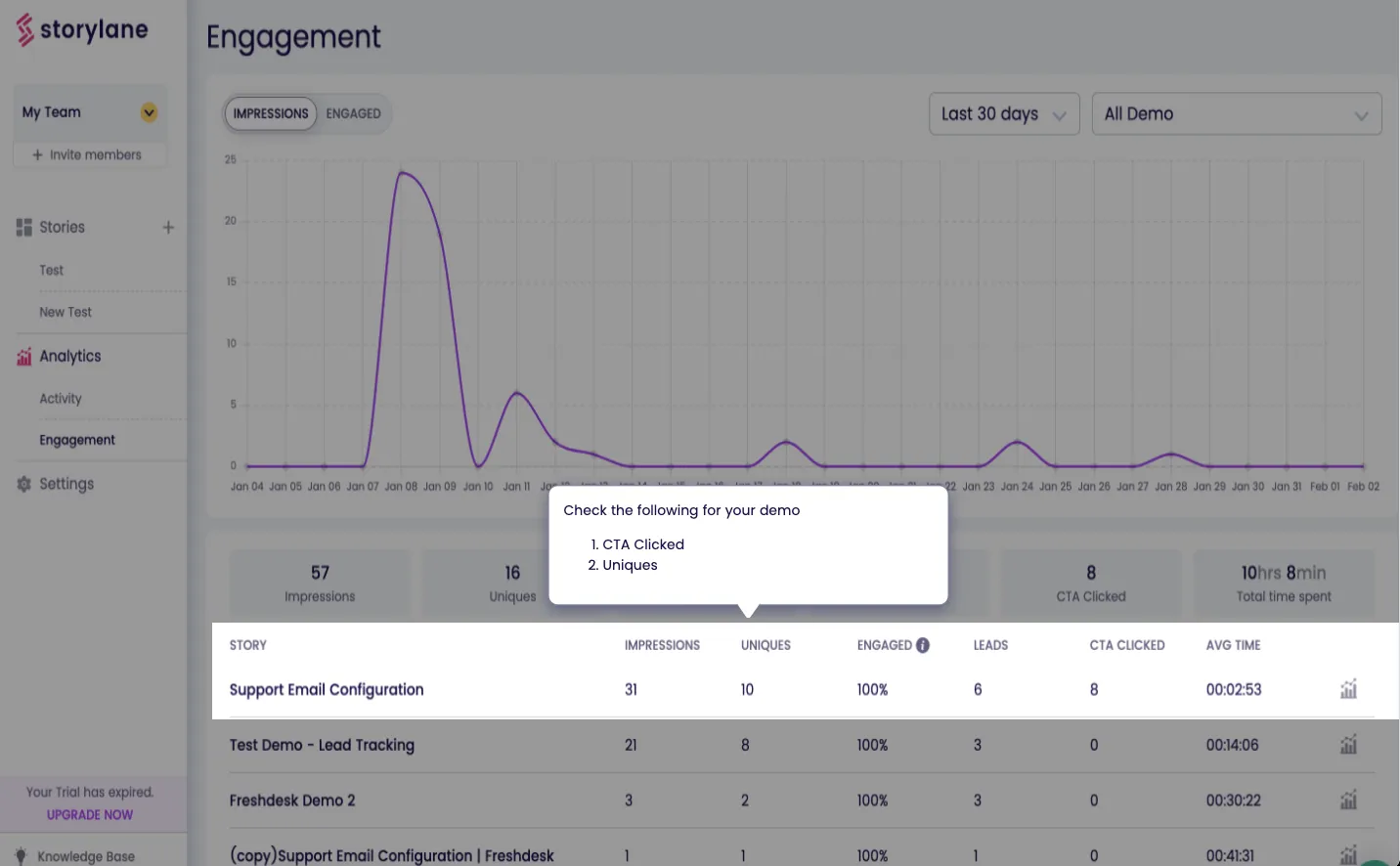Viewport: 1400px width, 866px height.
Task: Click the Knowledge Base lightbulb icon
Action: (x=22, y=856)
